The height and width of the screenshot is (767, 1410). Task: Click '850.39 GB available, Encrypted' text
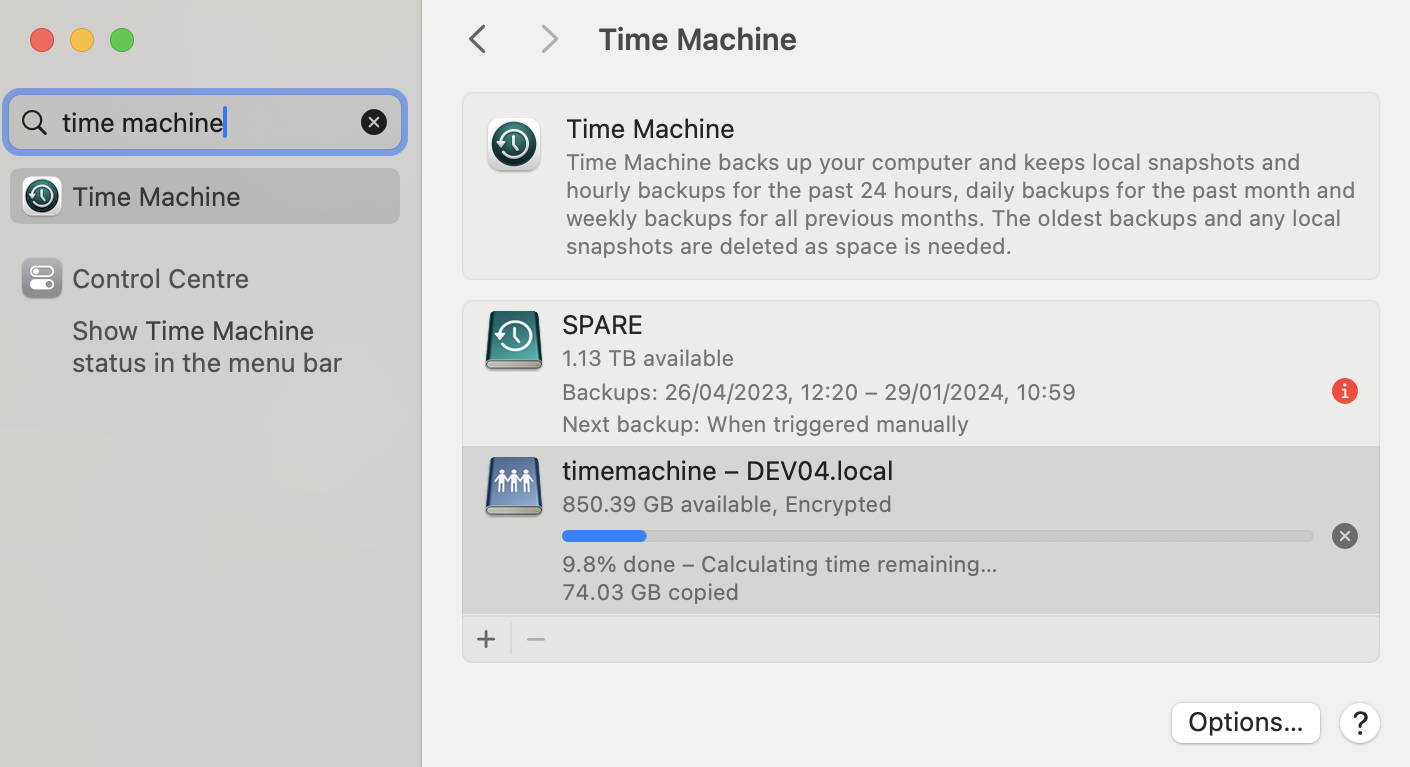pyautogui.click(x=727, y=504)
